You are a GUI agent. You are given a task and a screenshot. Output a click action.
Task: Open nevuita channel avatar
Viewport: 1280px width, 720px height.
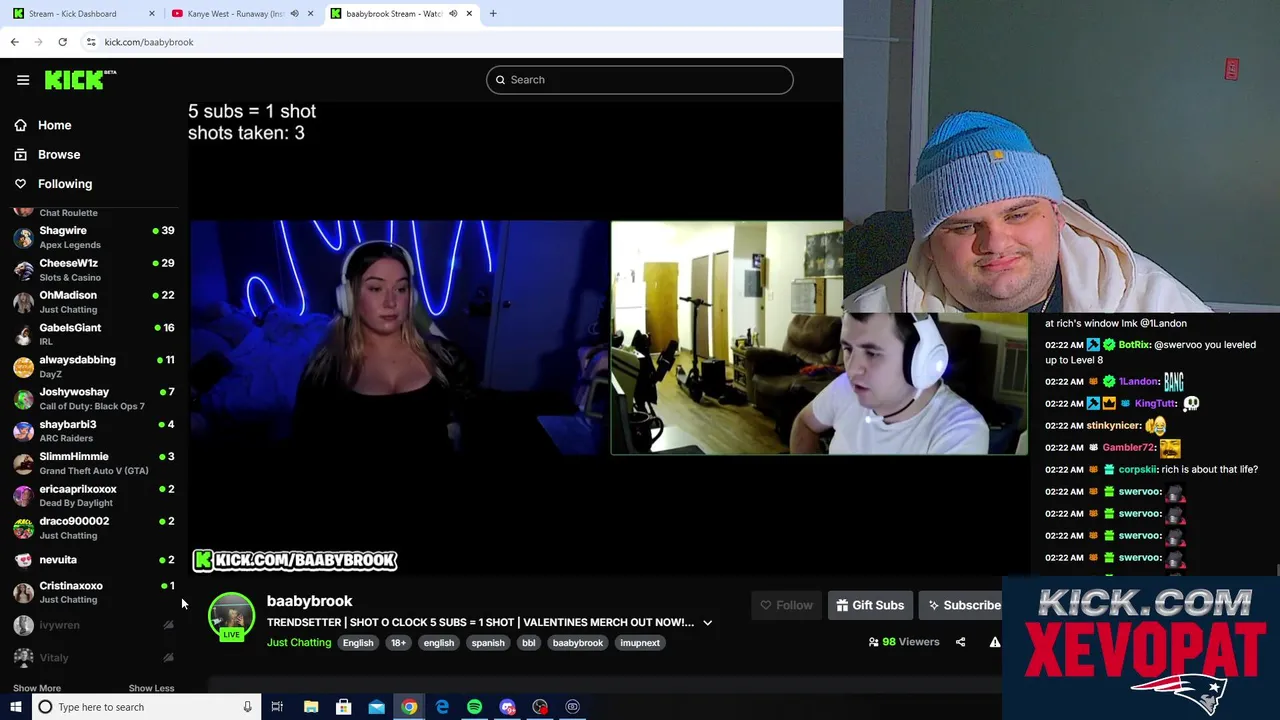23,560
